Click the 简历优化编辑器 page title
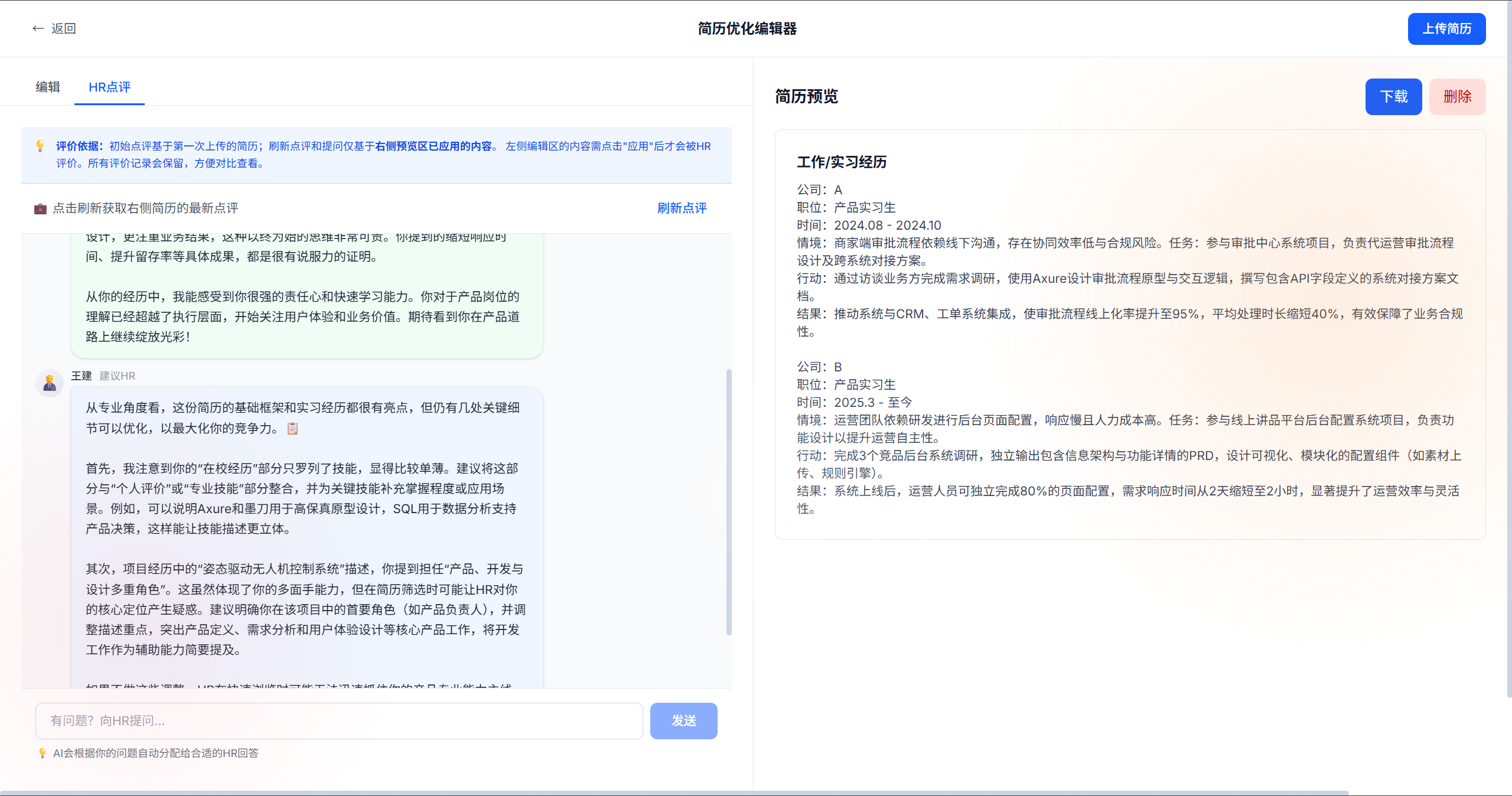The height and width of the screenshot is (796, 1512). point(747,28)
